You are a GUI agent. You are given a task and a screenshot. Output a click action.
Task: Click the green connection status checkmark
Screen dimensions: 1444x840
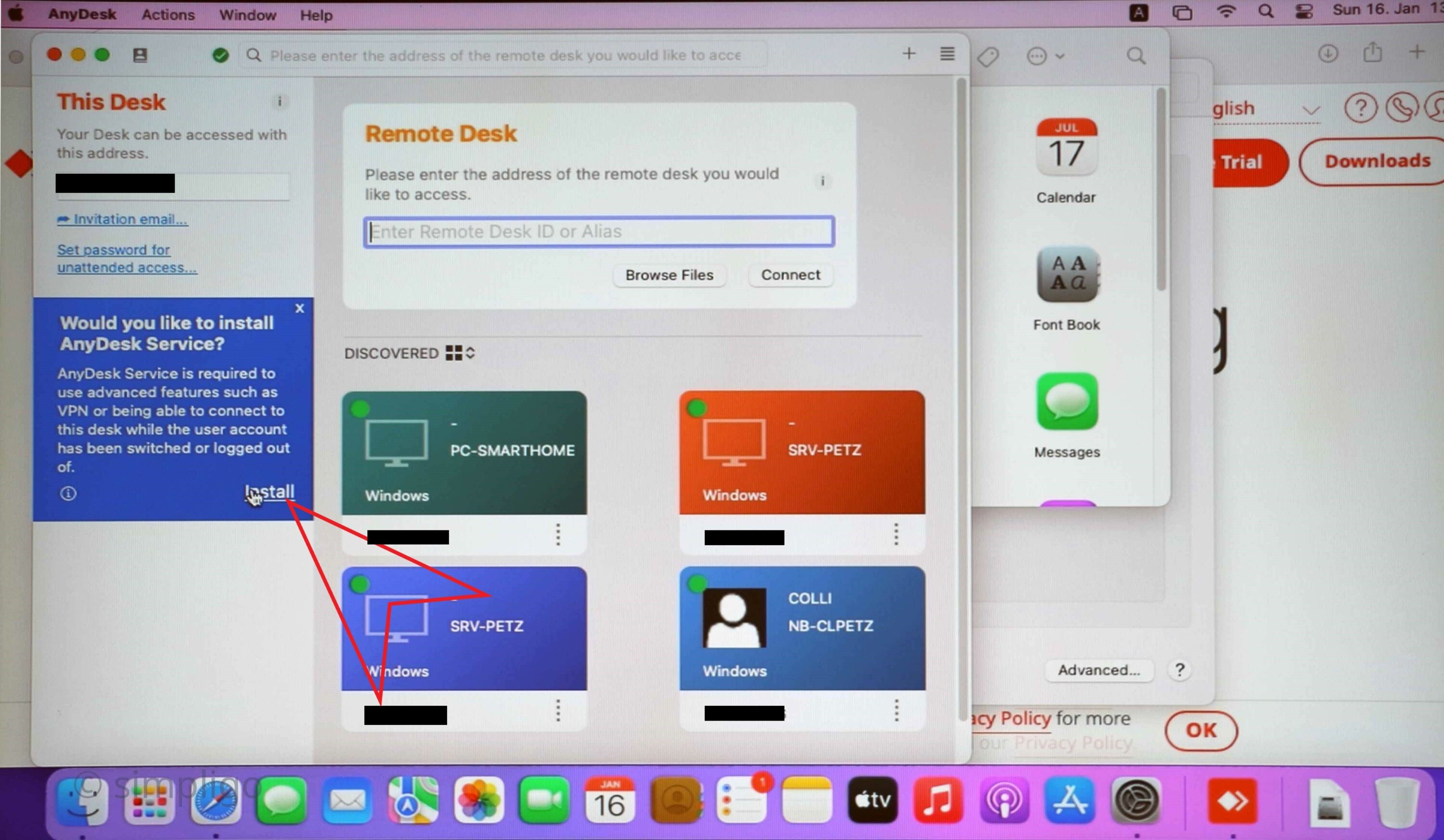pos(220,55)
